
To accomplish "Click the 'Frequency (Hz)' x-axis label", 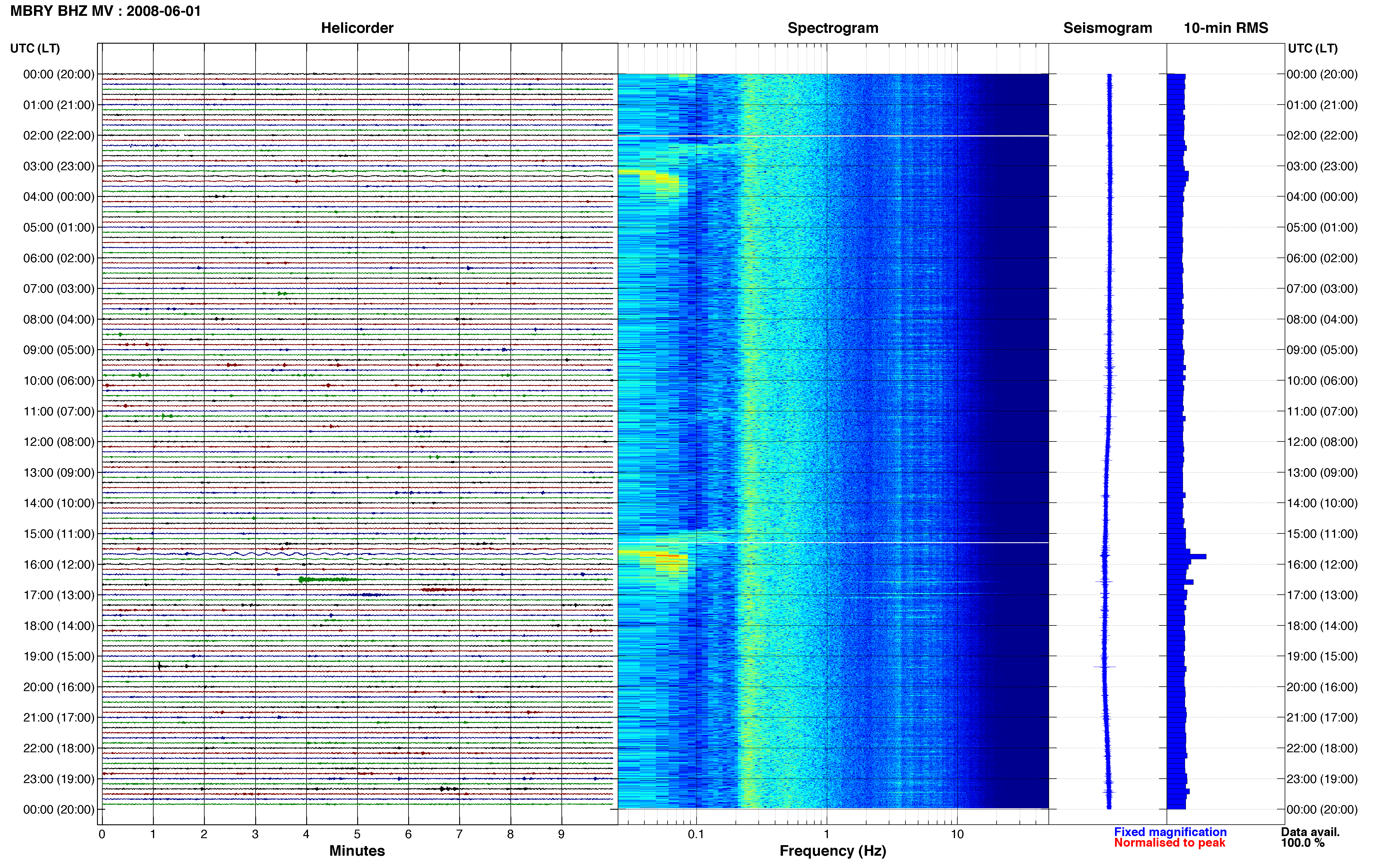I will (833, 851).
